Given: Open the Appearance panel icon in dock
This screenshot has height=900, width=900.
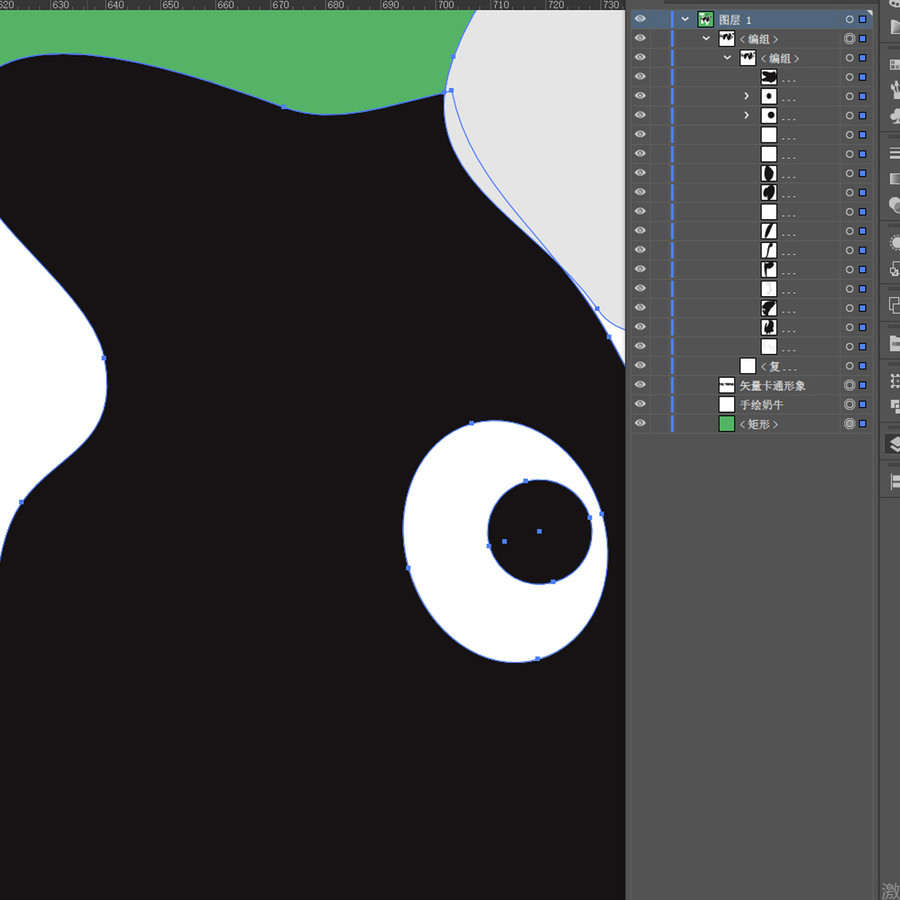Looking at the screenshot, I should (x=894, y=242).
